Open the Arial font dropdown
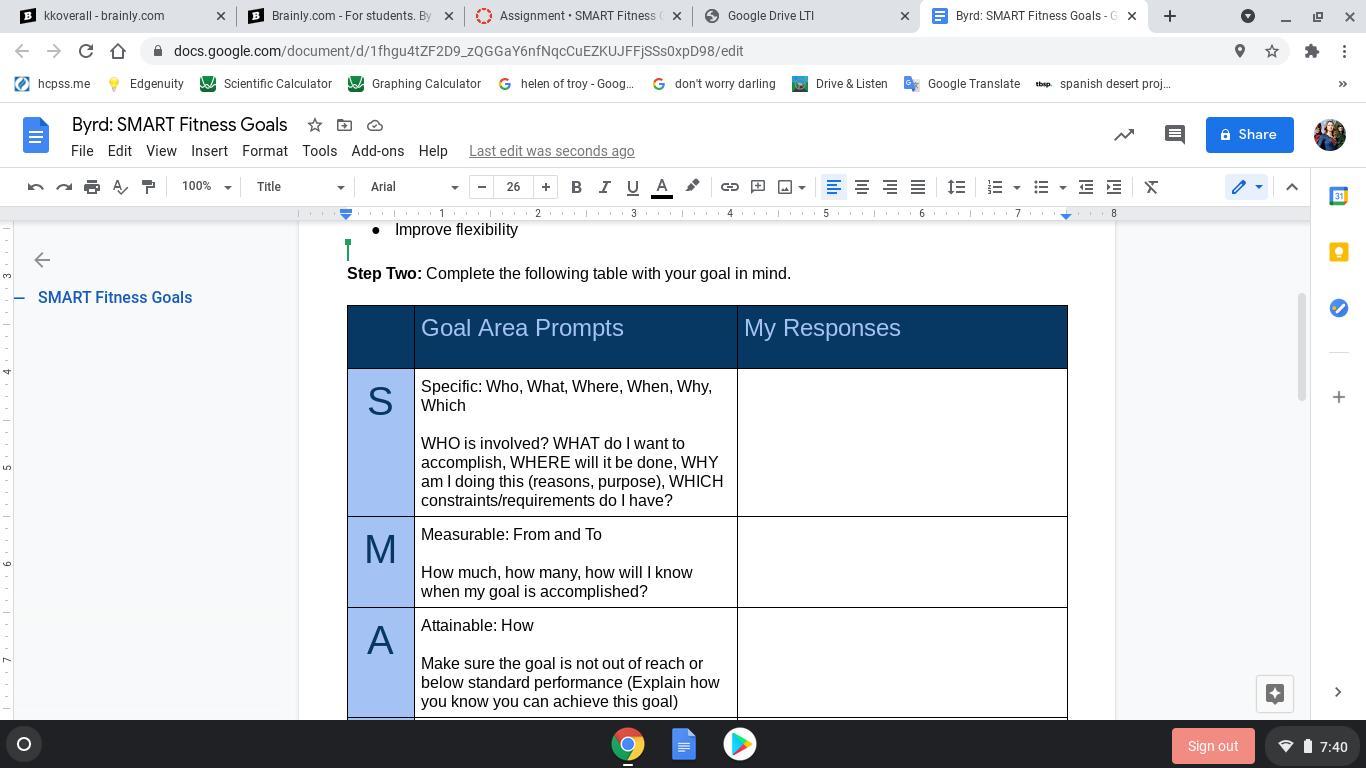 (x=414, y=187)
